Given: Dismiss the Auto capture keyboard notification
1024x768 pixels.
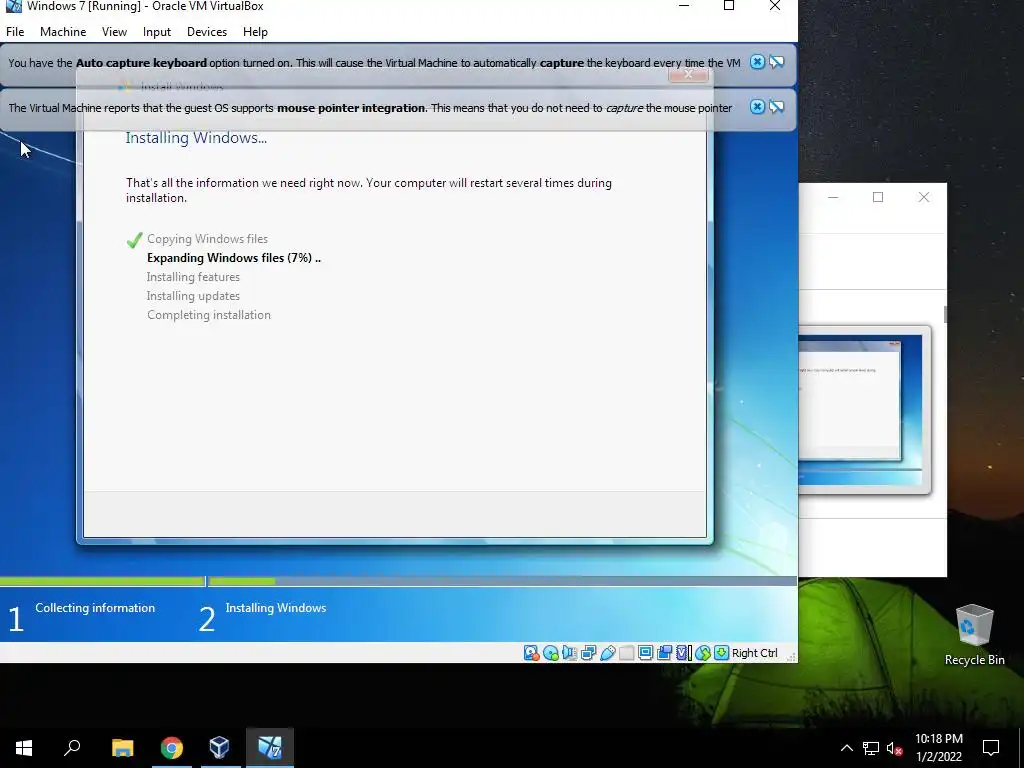Looking at the screenshot, I should coord(757,62).
